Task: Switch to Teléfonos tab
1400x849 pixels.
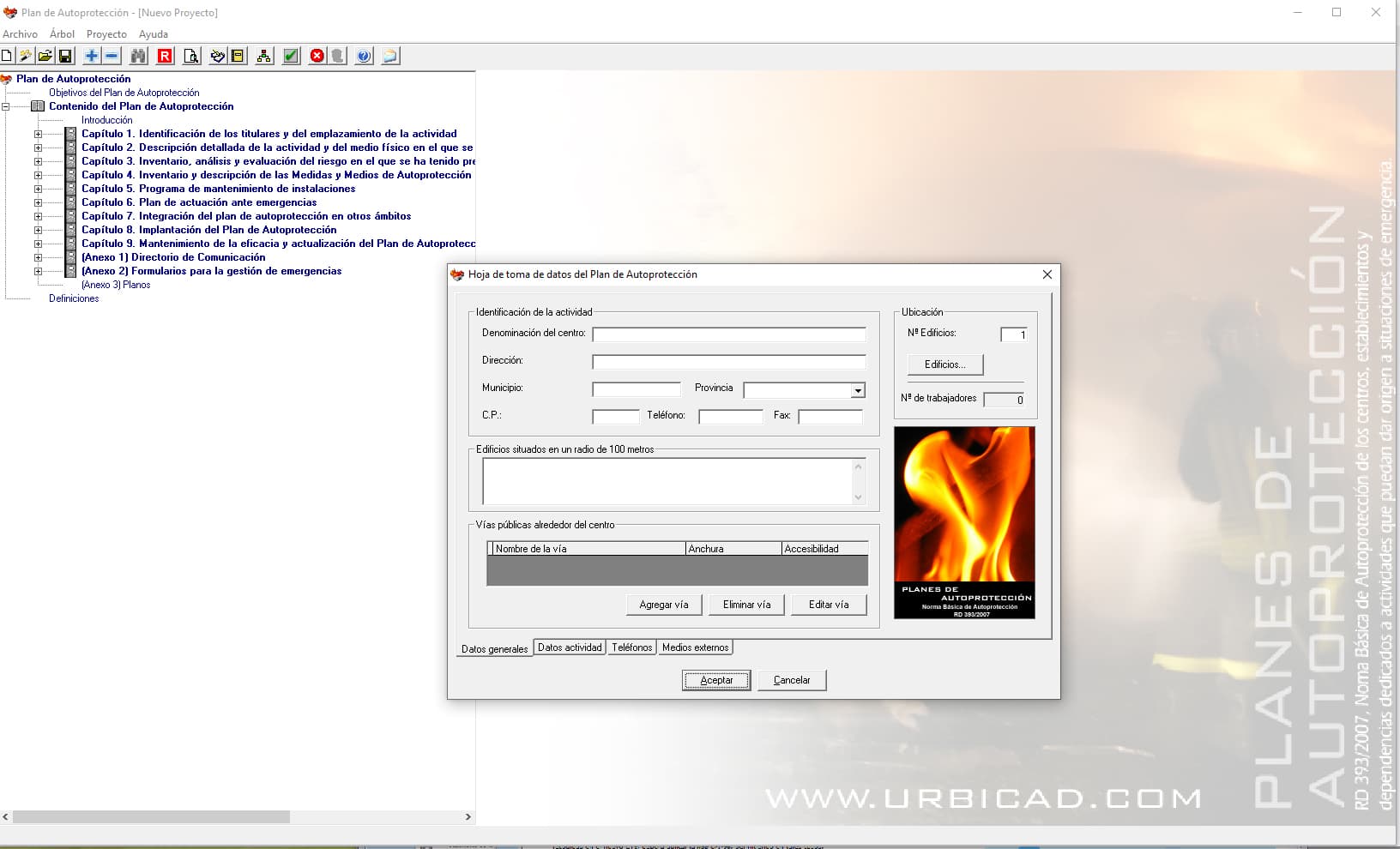Action: pos(632,647)
